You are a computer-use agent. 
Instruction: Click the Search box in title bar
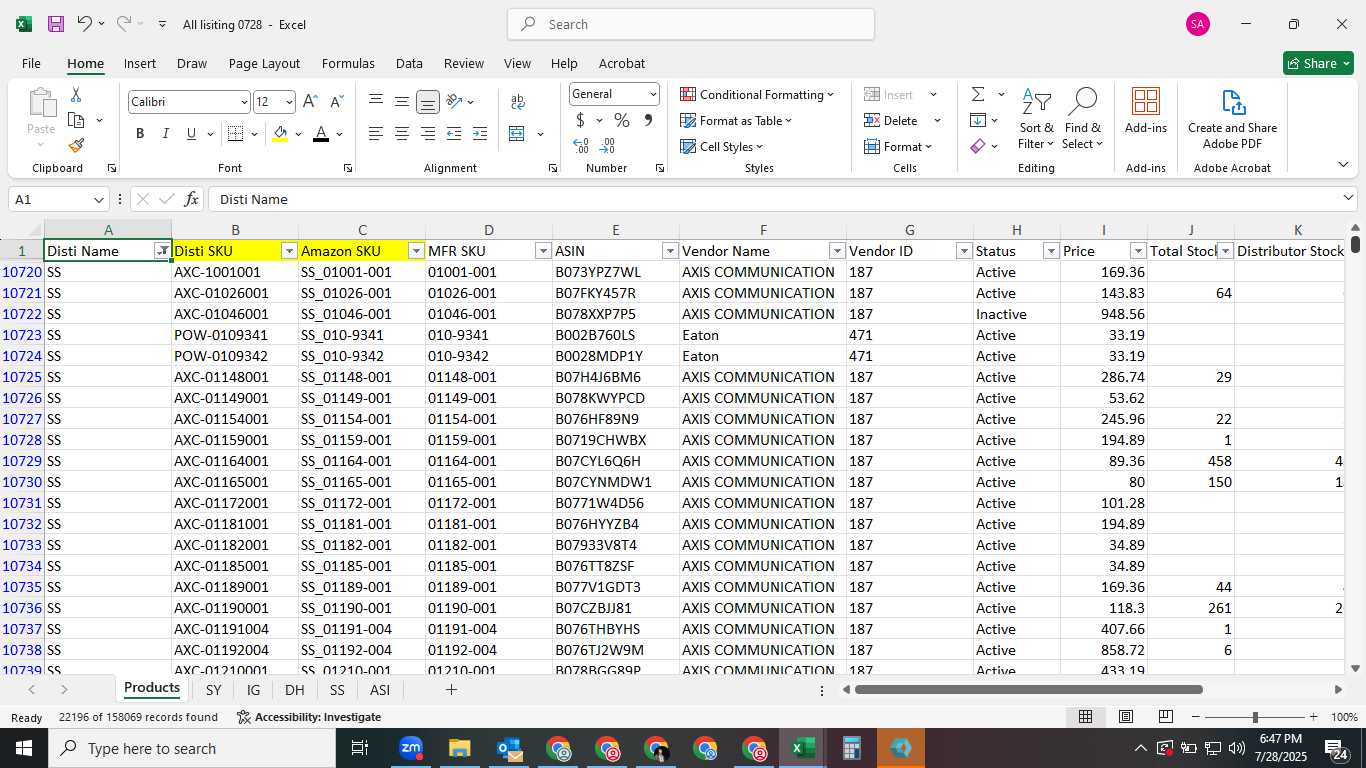(x=691, y=24)
